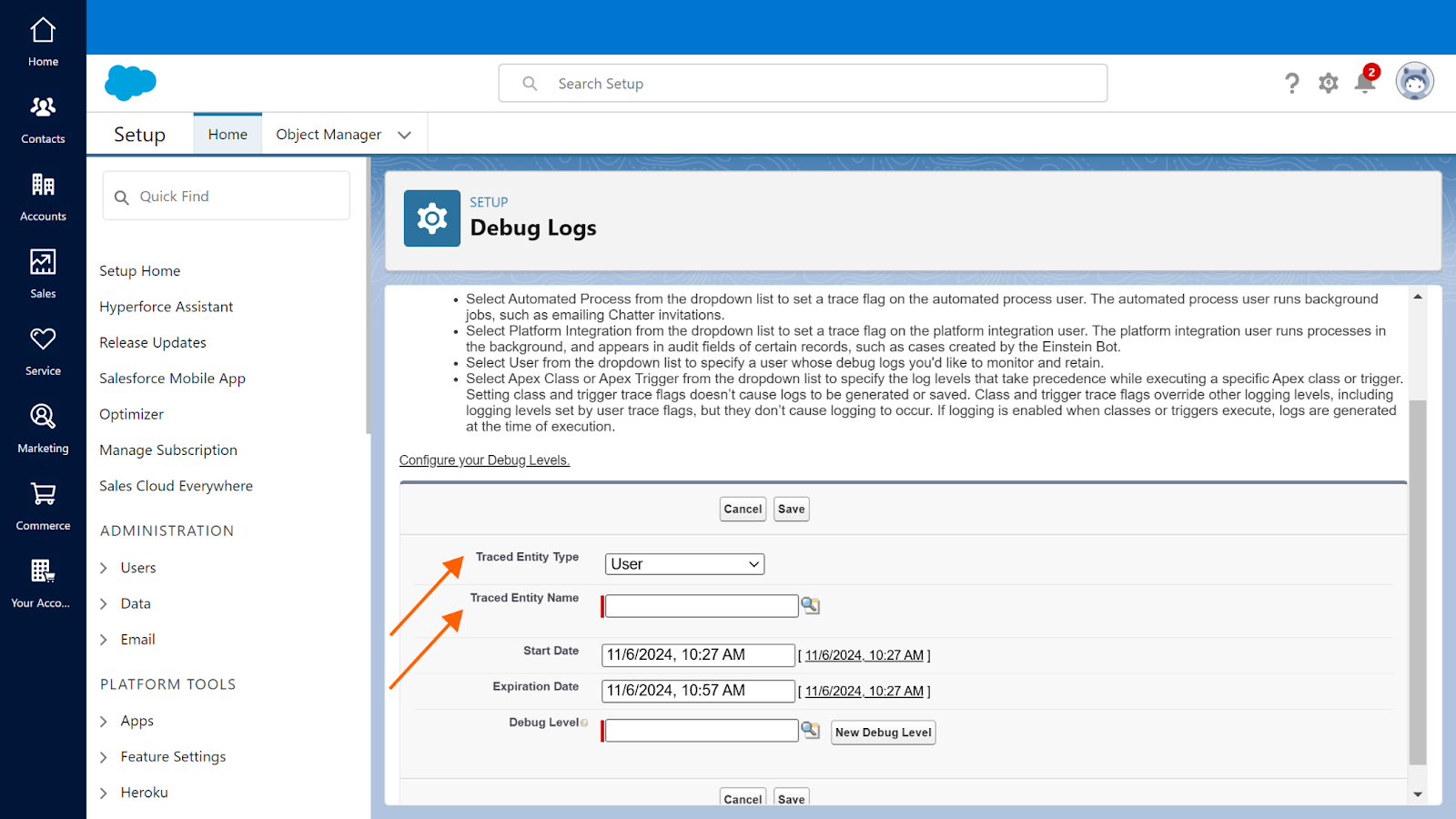Screen dimensions: 1456x819
Task: Open the Commerce cart icon
Action: 43,506
